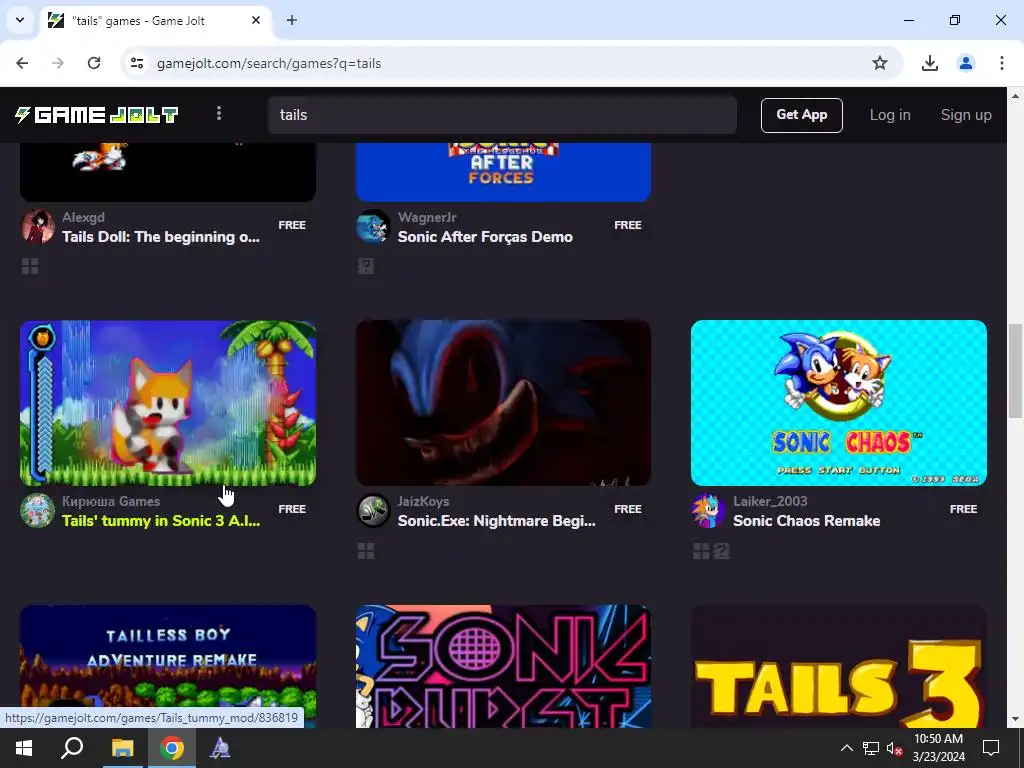Click developer name Alexgd
Image resolution: width=1024 pixels, height=768 pixels.
click(83, 217)
